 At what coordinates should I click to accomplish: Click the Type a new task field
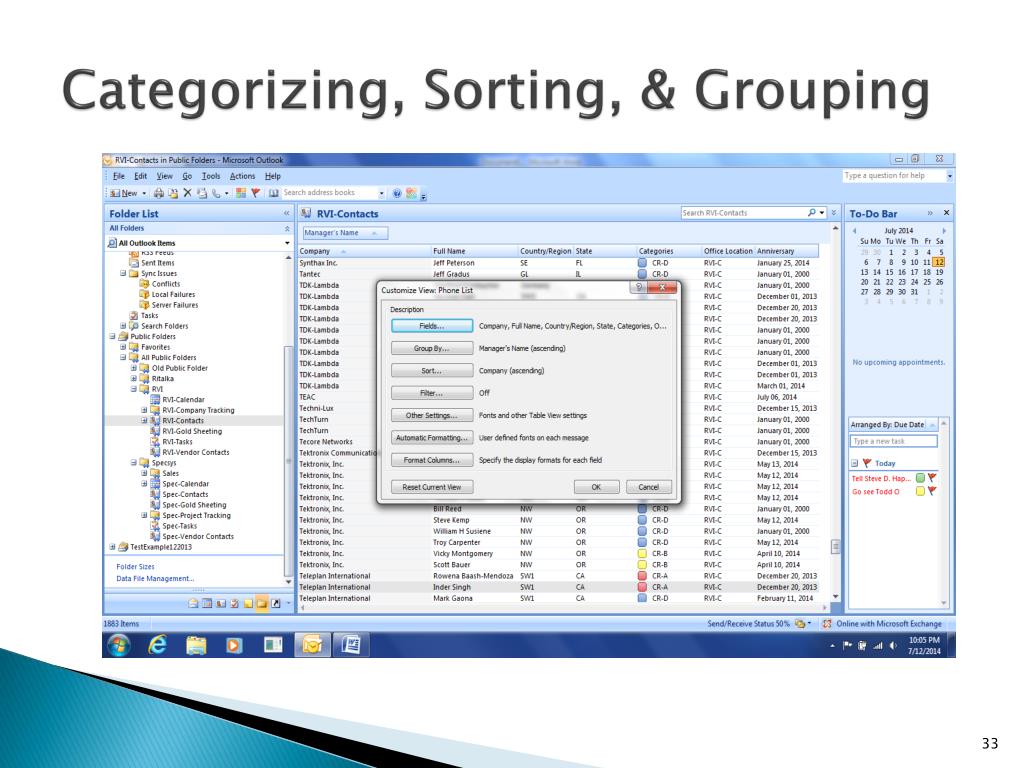[x=893, y=441]
